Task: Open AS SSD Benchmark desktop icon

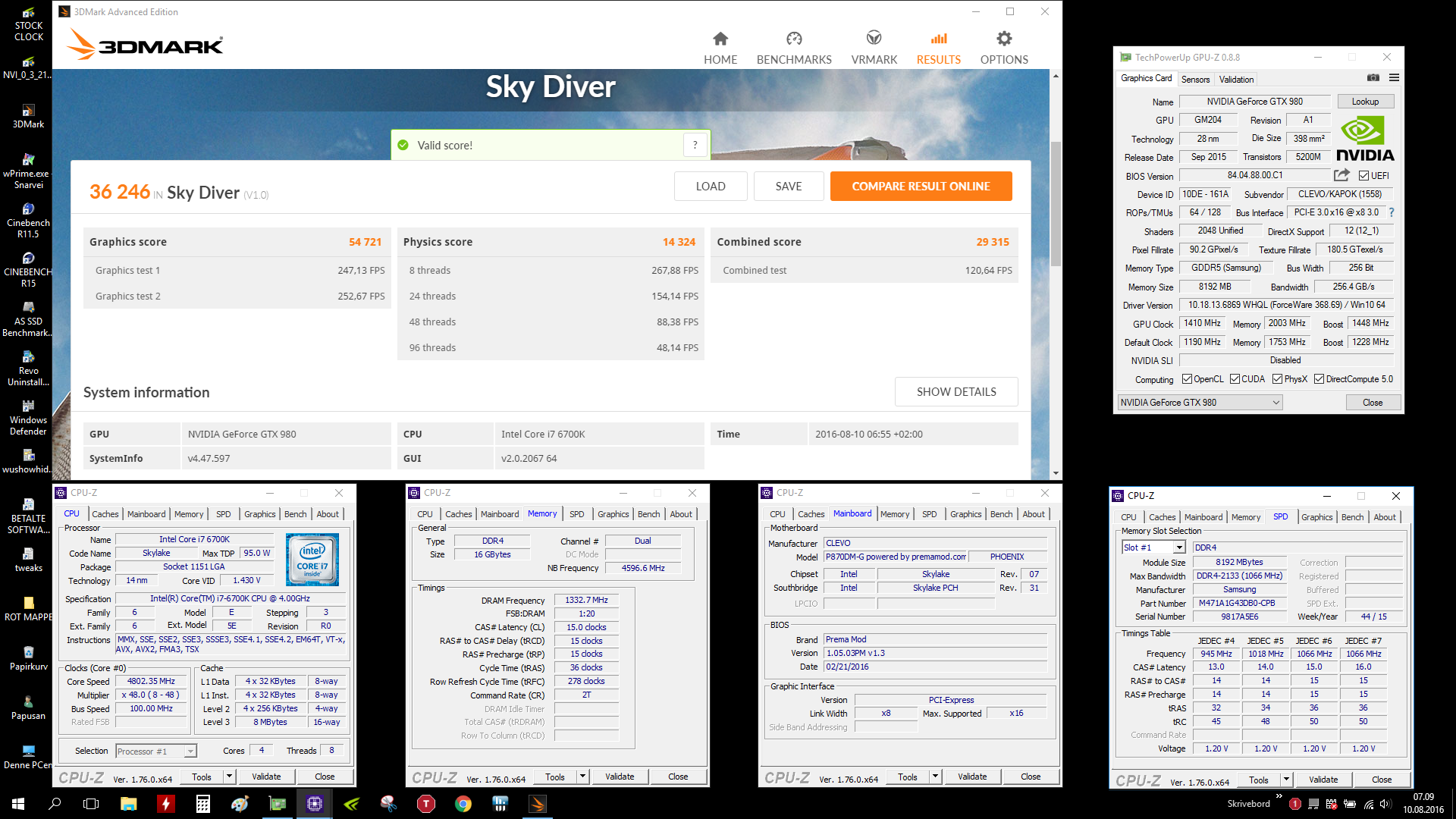Action: click(x=28, y=319)
